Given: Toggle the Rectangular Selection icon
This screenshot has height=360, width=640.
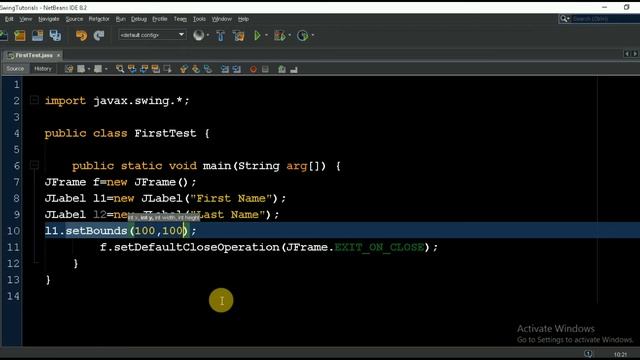Looking at the screenshot, I should (x=167, y=69).
